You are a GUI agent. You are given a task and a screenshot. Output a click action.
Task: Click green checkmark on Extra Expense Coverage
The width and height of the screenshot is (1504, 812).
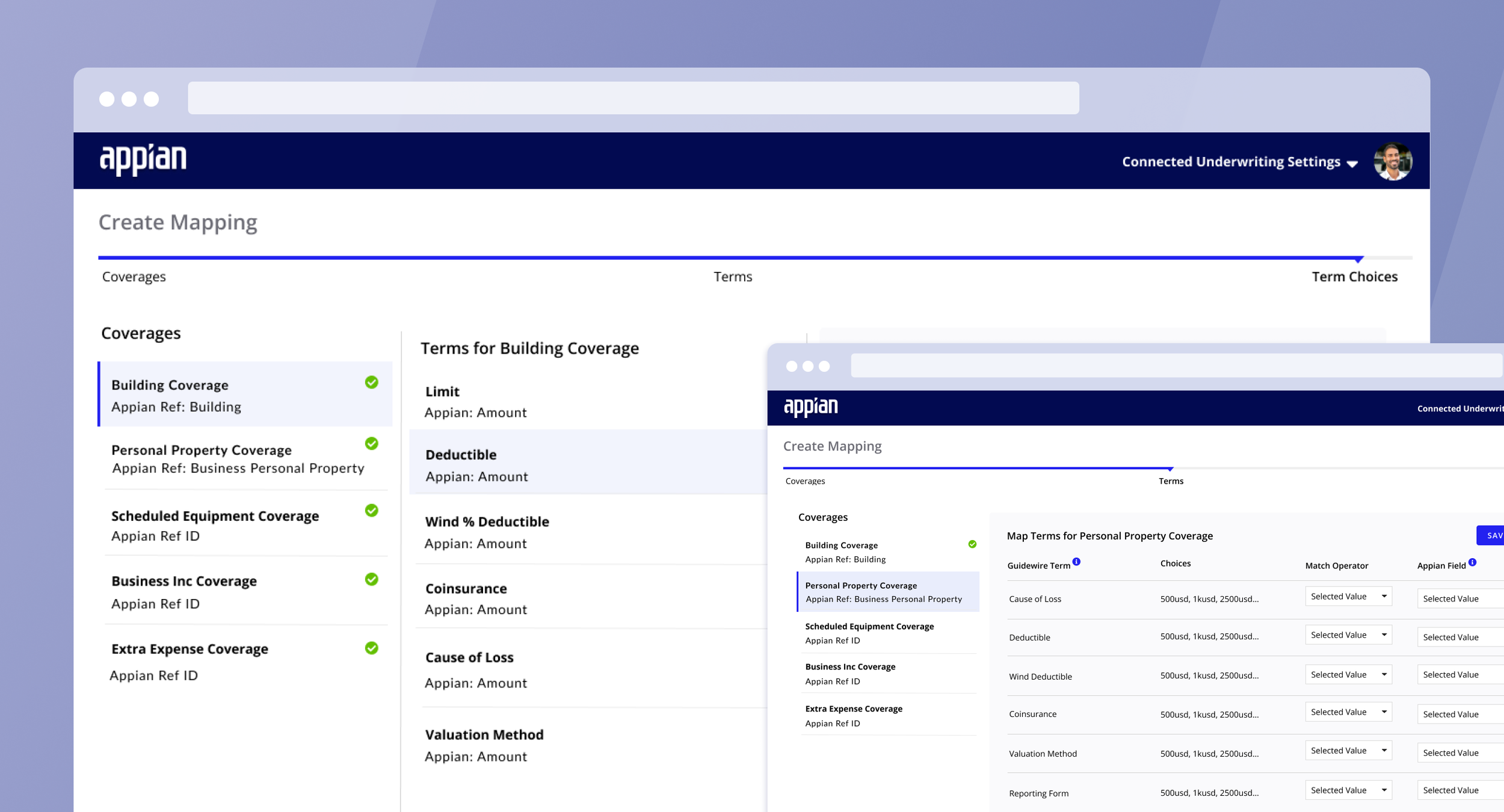click(372, 648)
